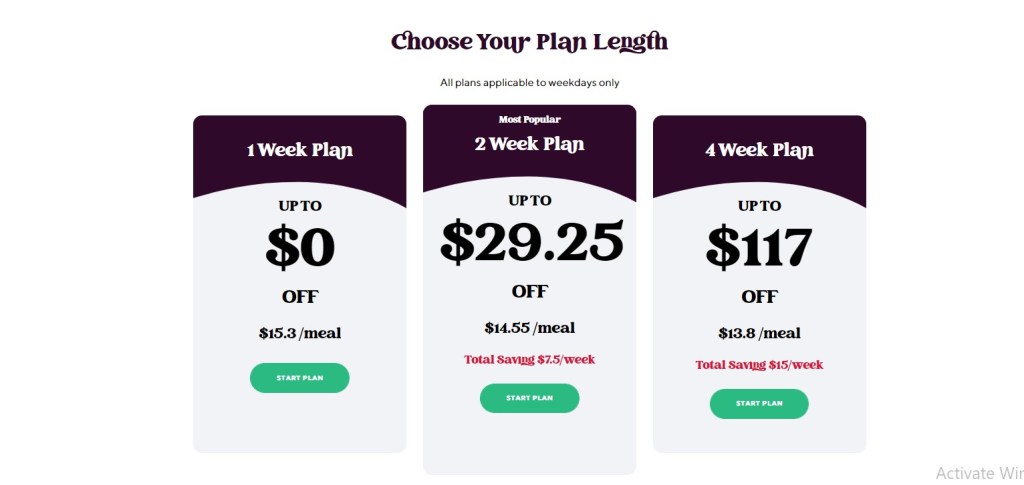Click the $13.8 /meal price
Image resolution: width=1024 pixels, height=485 pixels.
click(759, 333)
